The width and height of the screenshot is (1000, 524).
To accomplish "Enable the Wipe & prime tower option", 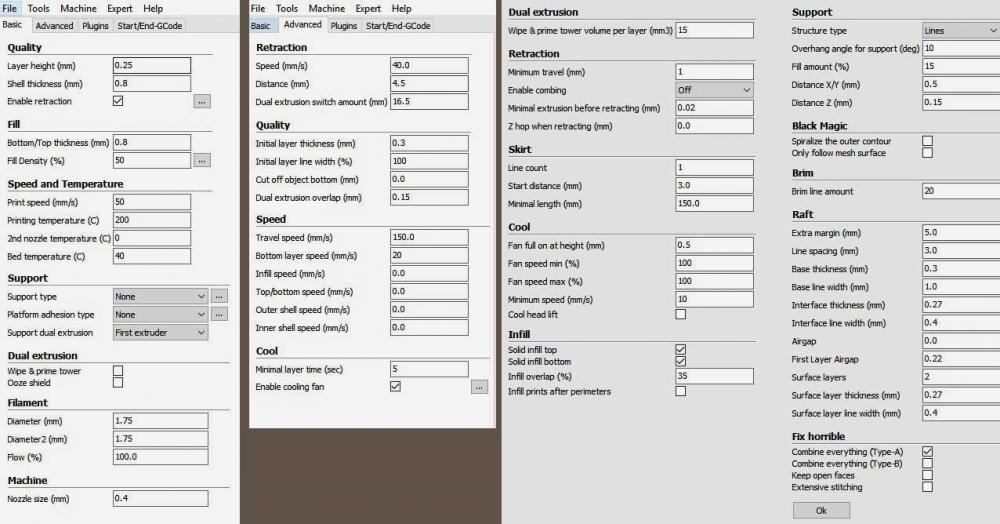I will pyautogui.click(x=118, y=371).
